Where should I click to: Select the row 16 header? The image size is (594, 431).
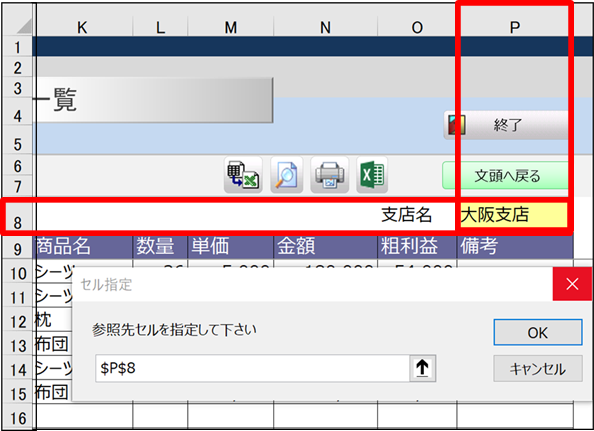(18, 418)
